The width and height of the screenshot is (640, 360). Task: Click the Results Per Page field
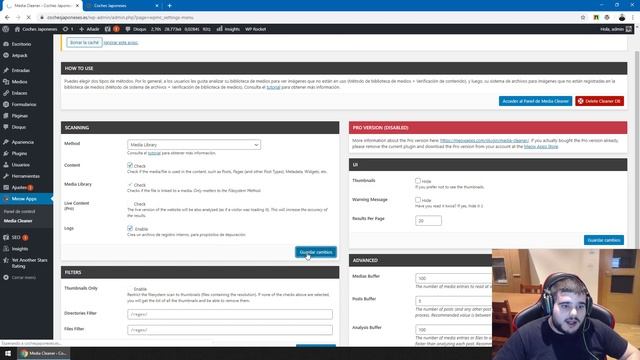(x=428, y=220)
